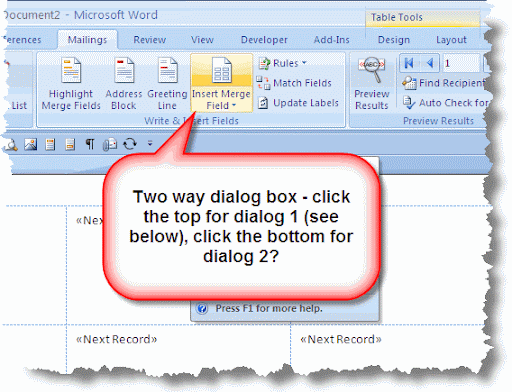Open the Insert Merge Field dropdown arrow

tap(234, 105)
